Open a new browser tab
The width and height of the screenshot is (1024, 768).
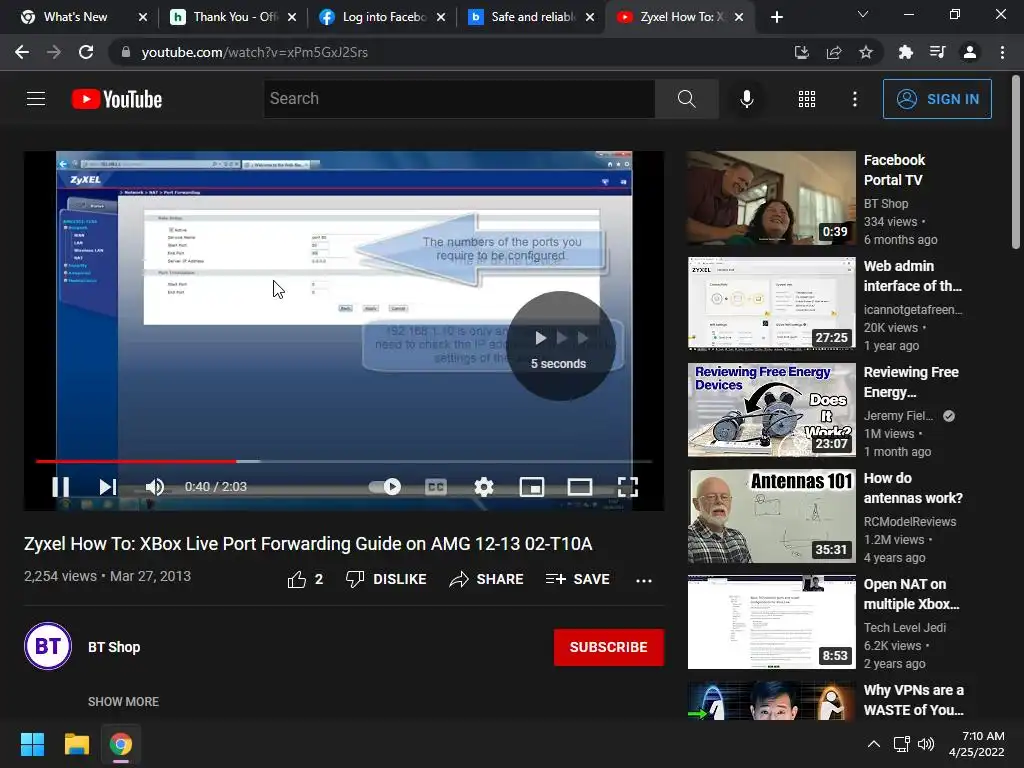776,17
